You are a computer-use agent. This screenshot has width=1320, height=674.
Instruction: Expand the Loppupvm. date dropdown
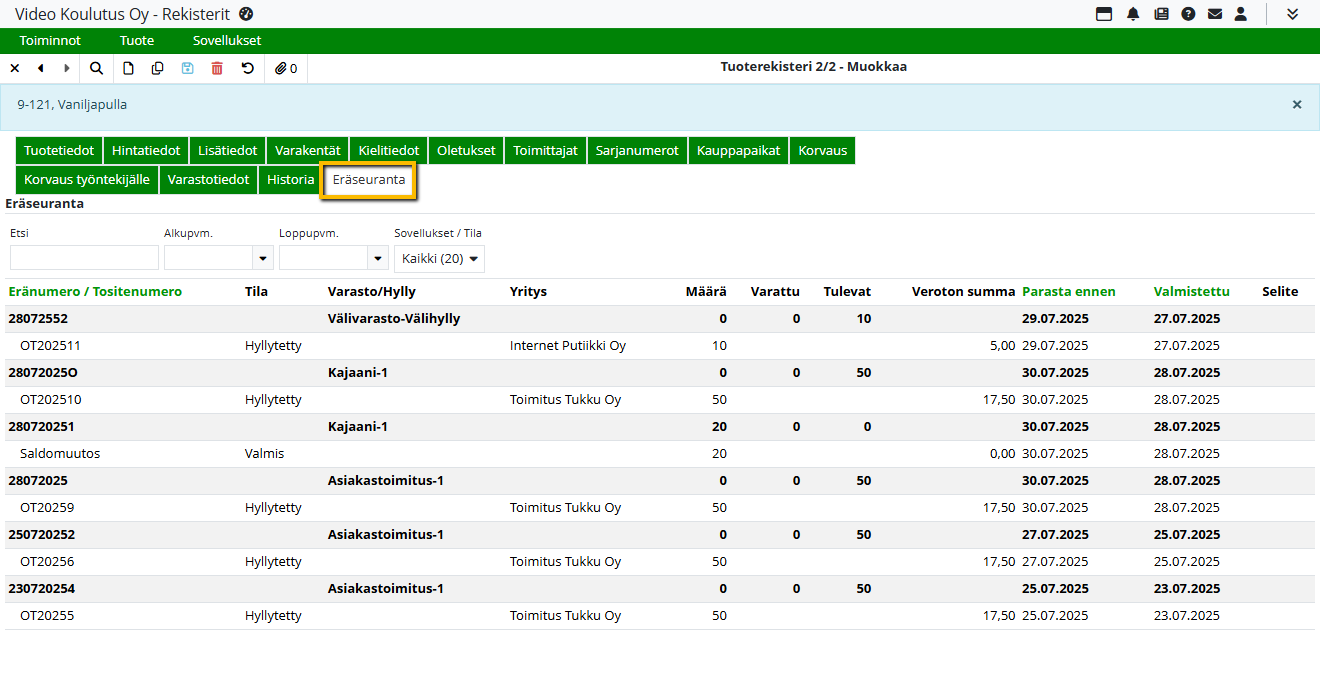tap(378, 258)
